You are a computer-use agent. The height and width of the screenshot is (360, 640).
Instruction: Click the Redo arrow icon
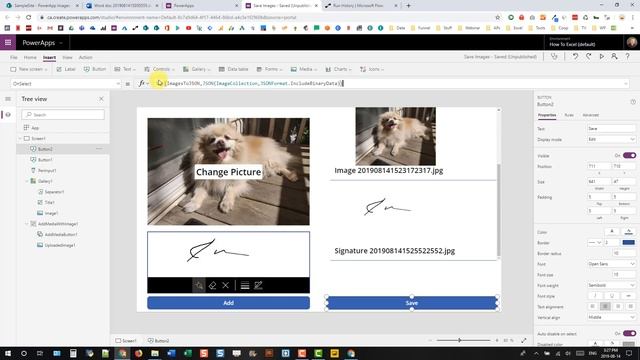click(x=588, y=57)
